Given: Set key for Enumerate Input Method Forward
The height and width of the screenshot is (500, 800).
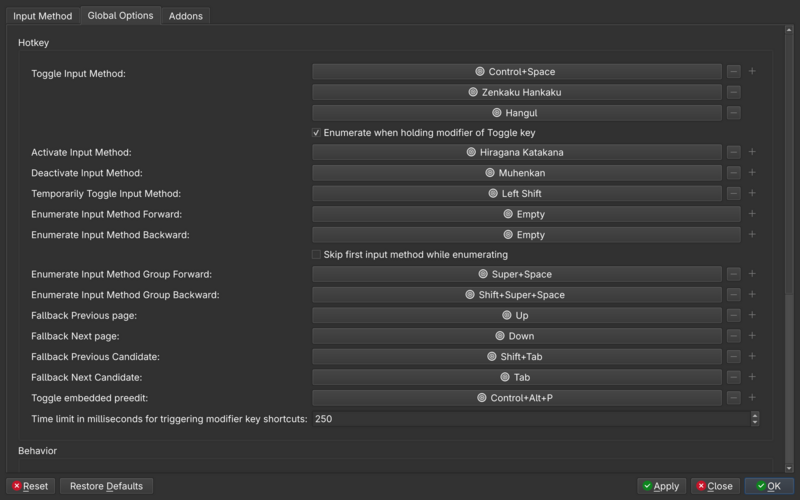Looking at the screenshot, I should 527,214.
